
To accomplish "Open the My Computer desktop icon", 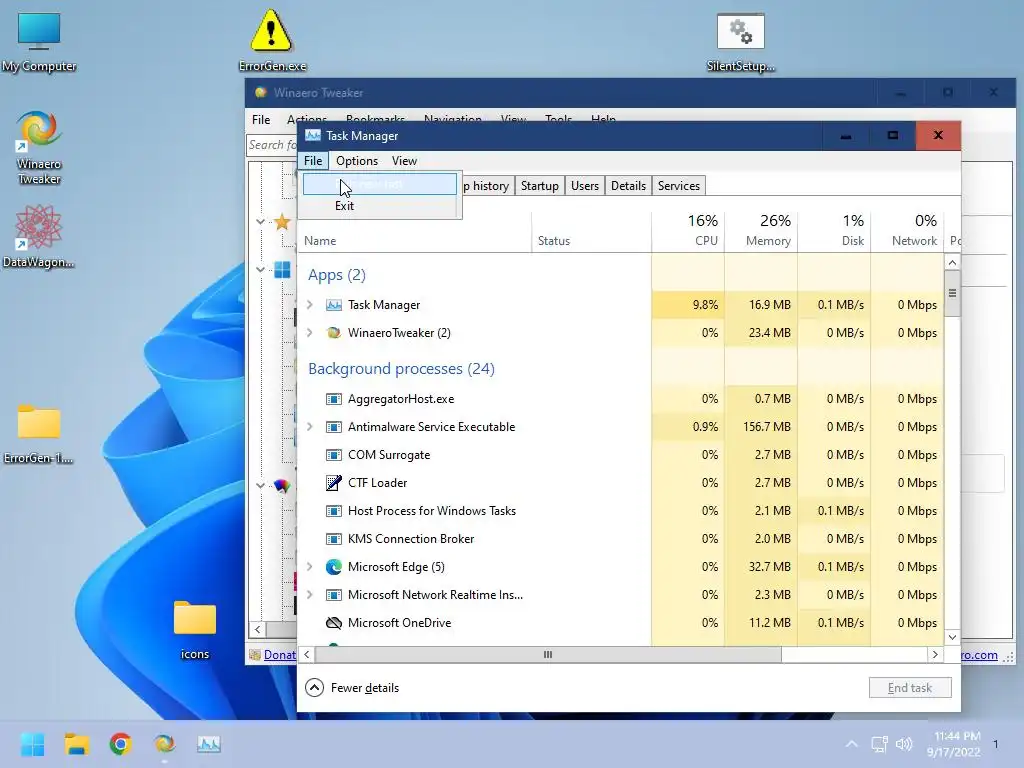I will click(x=39, y=42).
